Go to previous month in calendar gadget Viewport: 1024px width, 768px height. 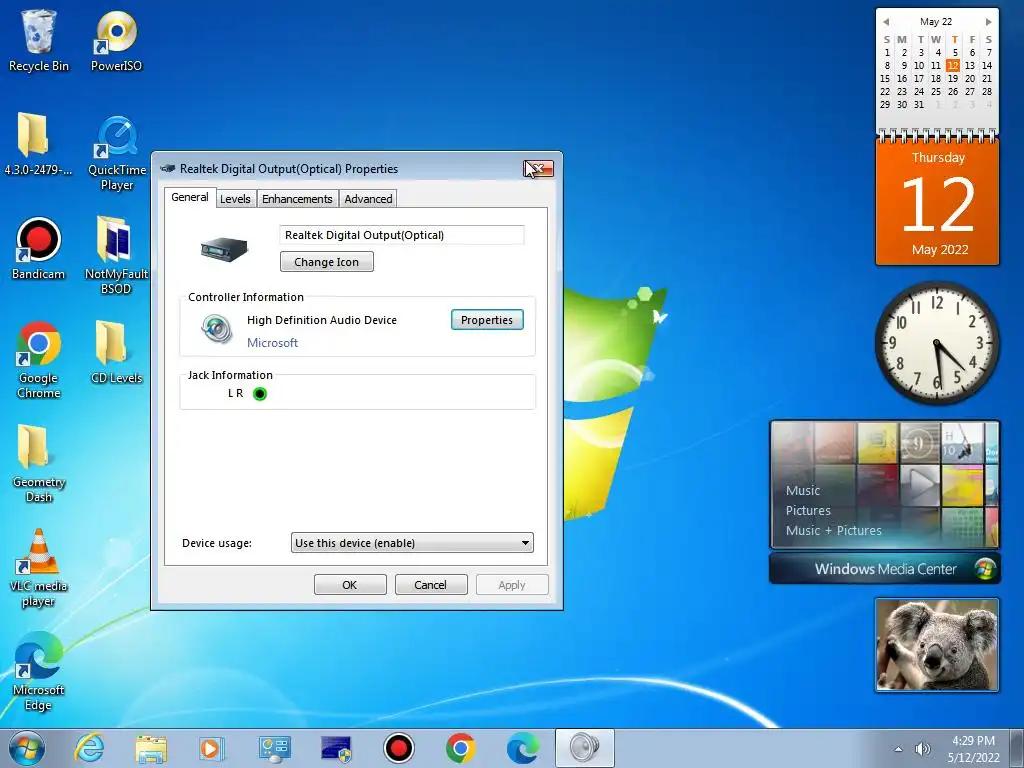tap(886, 22)
